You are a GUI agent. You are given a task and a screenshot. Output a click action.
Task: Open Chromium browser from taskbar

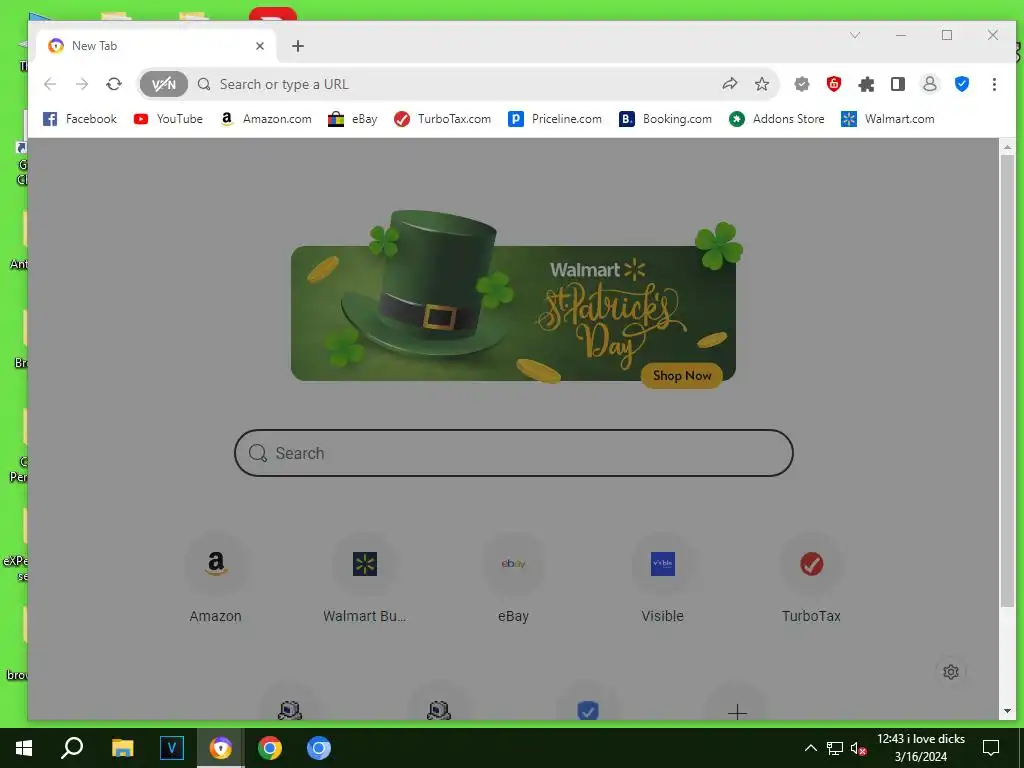tap(319, 748)
